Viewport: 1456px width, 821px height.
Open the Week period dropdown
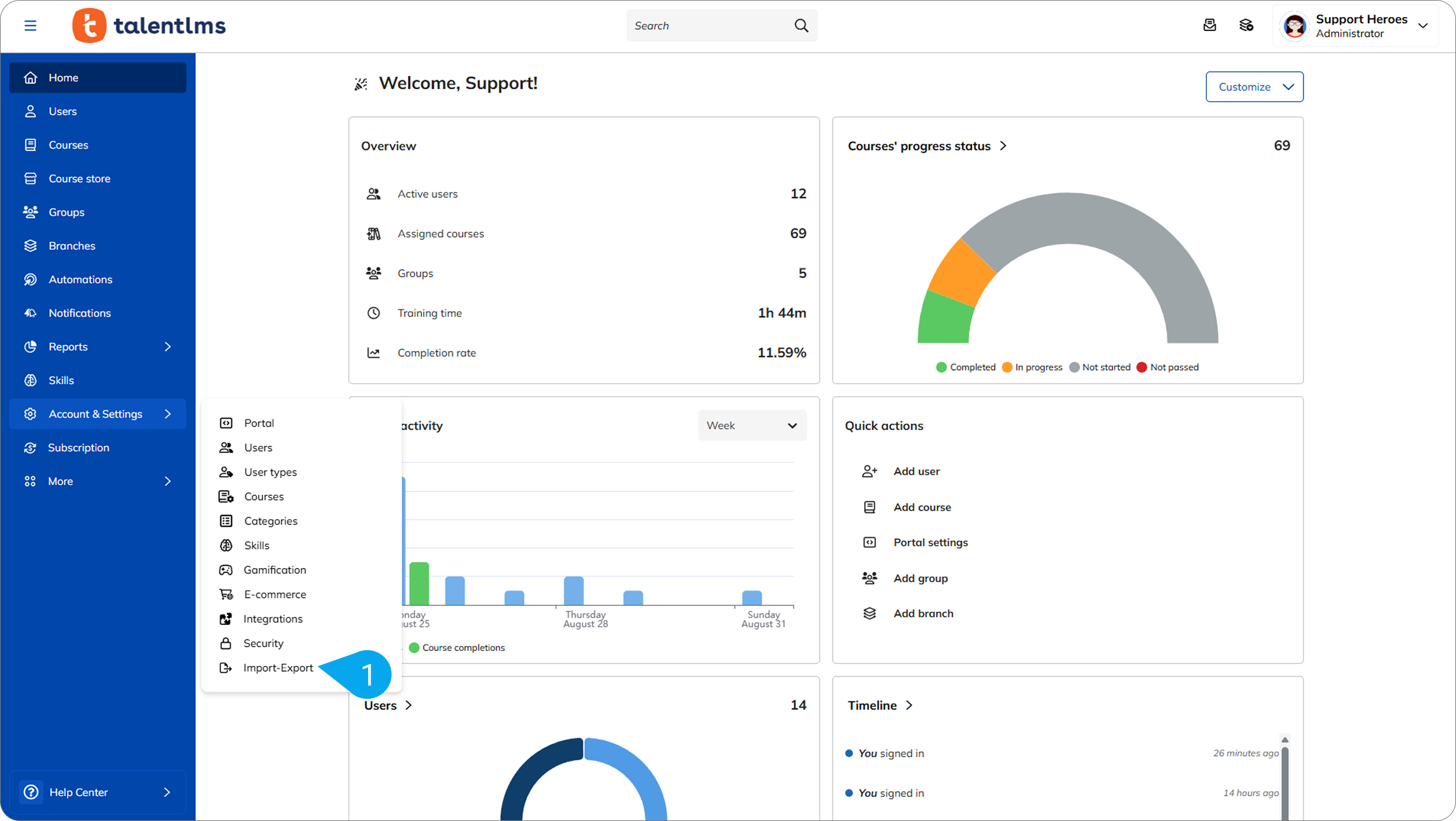point(751,426)
